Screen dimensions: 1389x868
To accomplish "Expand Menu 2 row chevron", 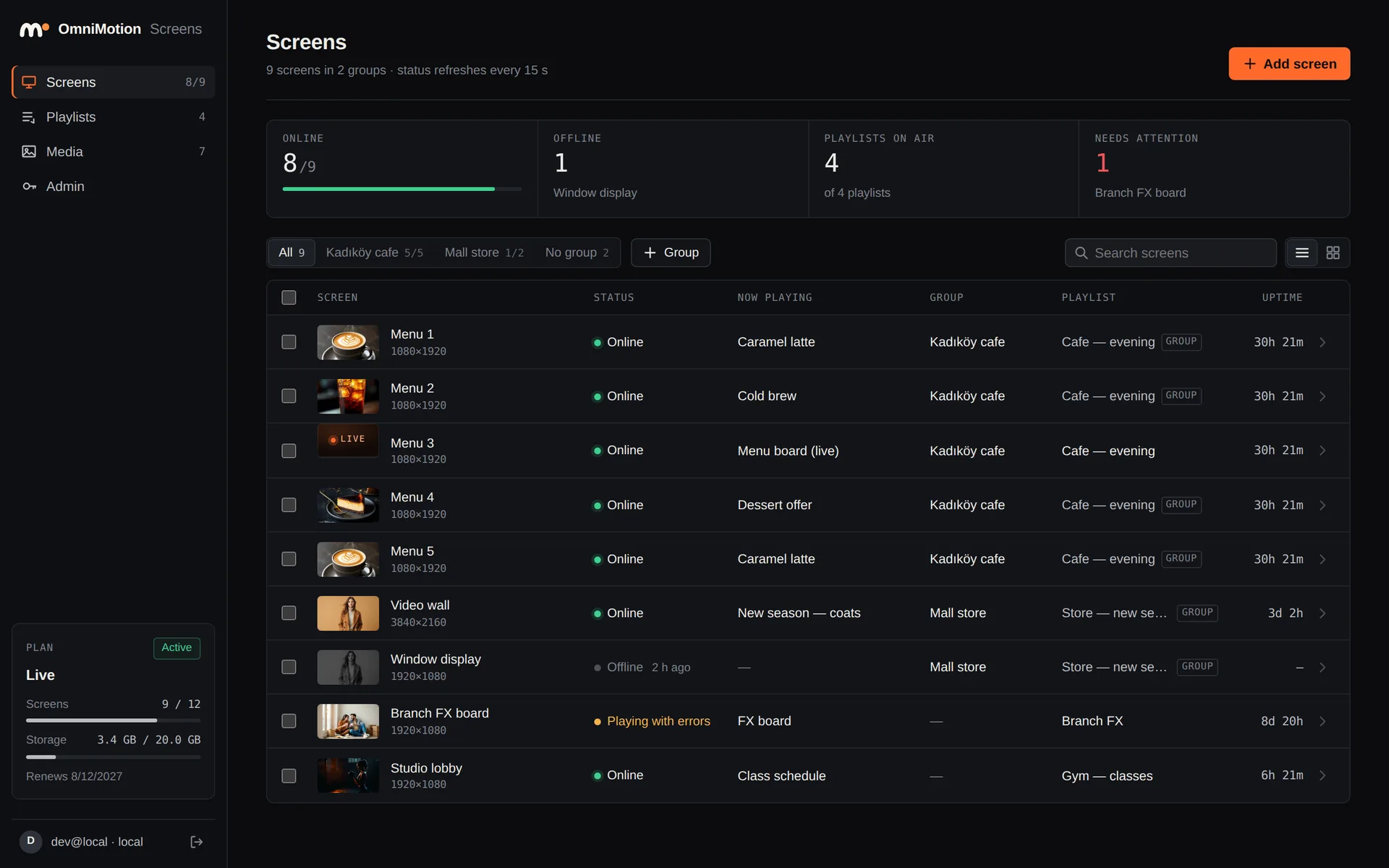I will (x=1322, y=396).
